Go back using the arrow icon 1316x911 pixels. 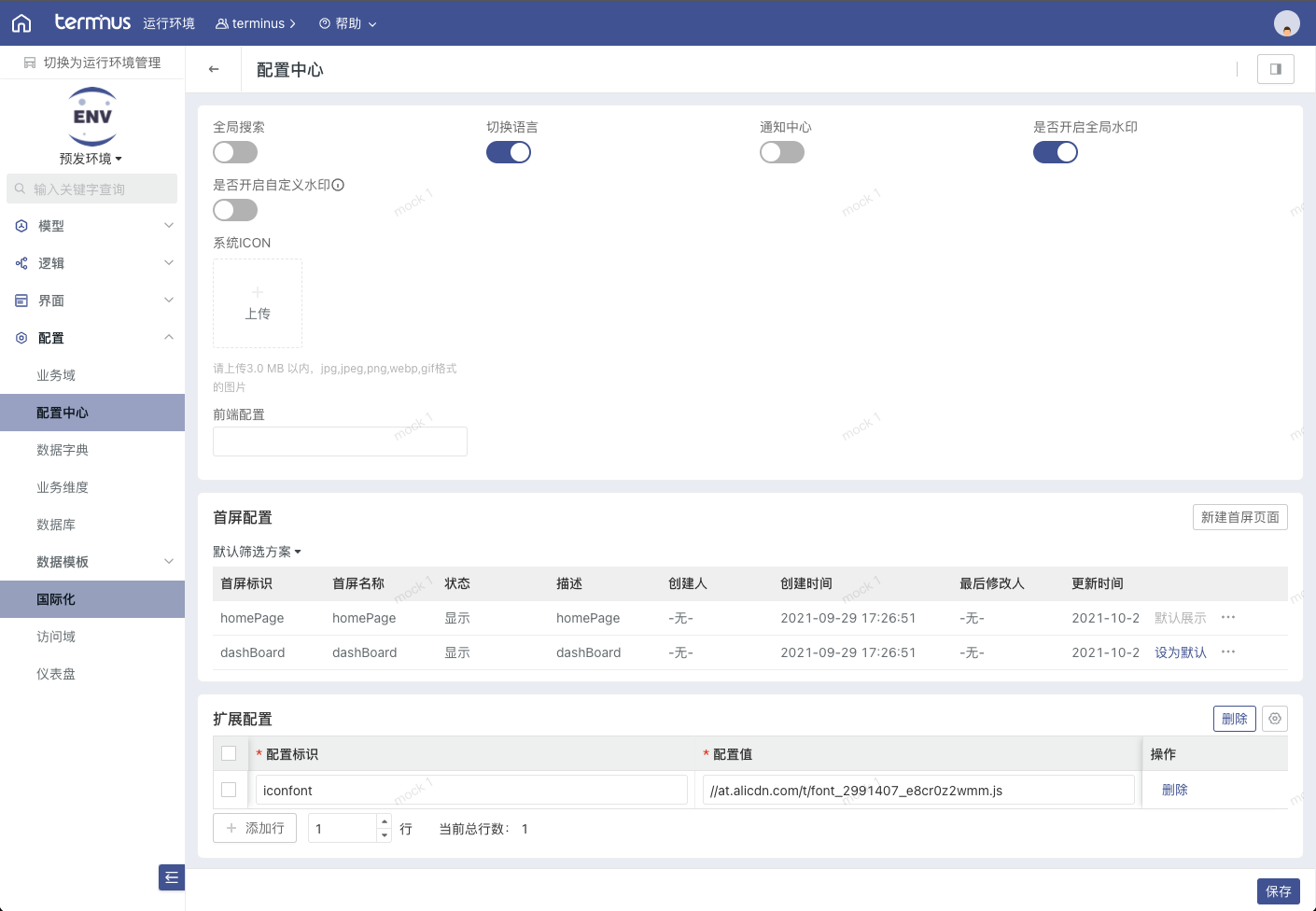pos(214,69)
